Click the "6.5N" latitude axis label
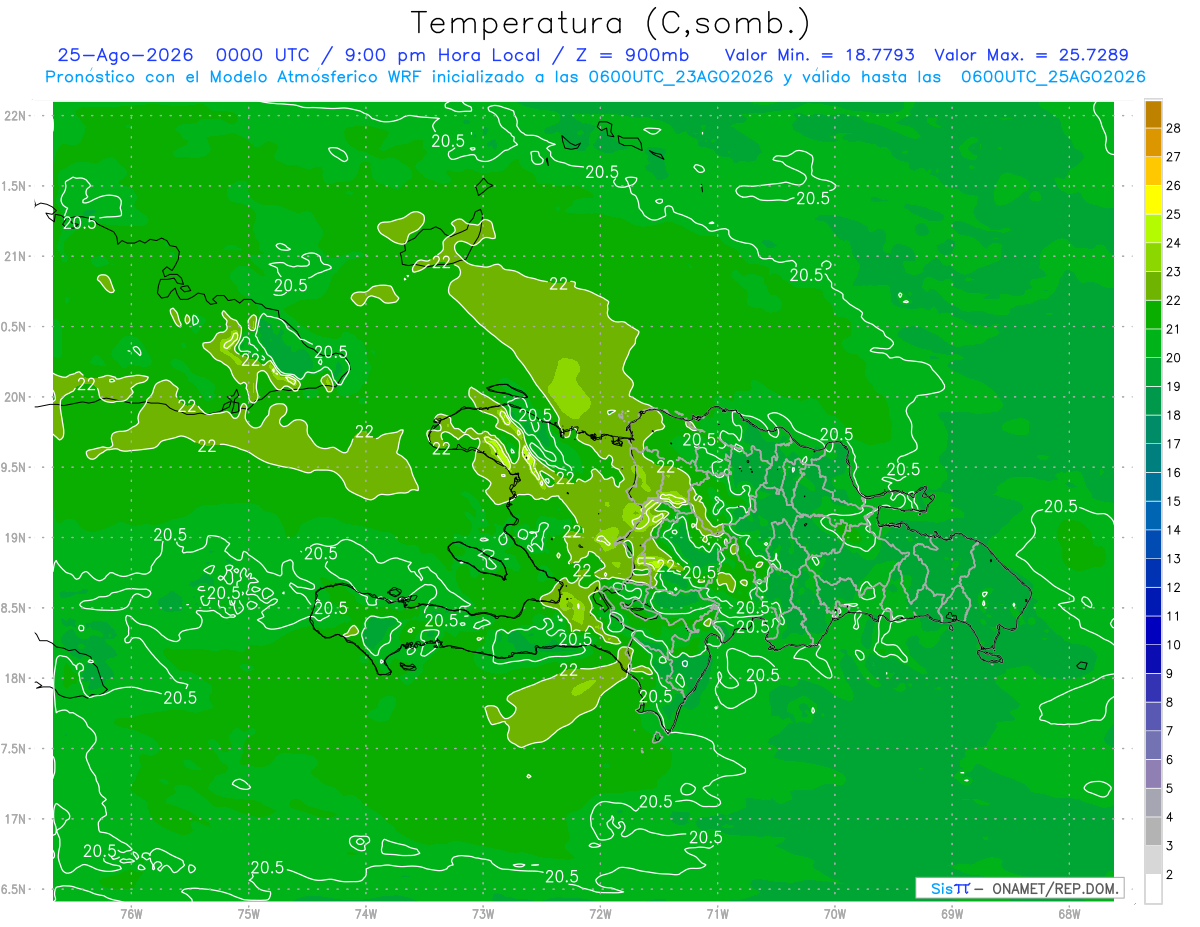 click(15, 889)
